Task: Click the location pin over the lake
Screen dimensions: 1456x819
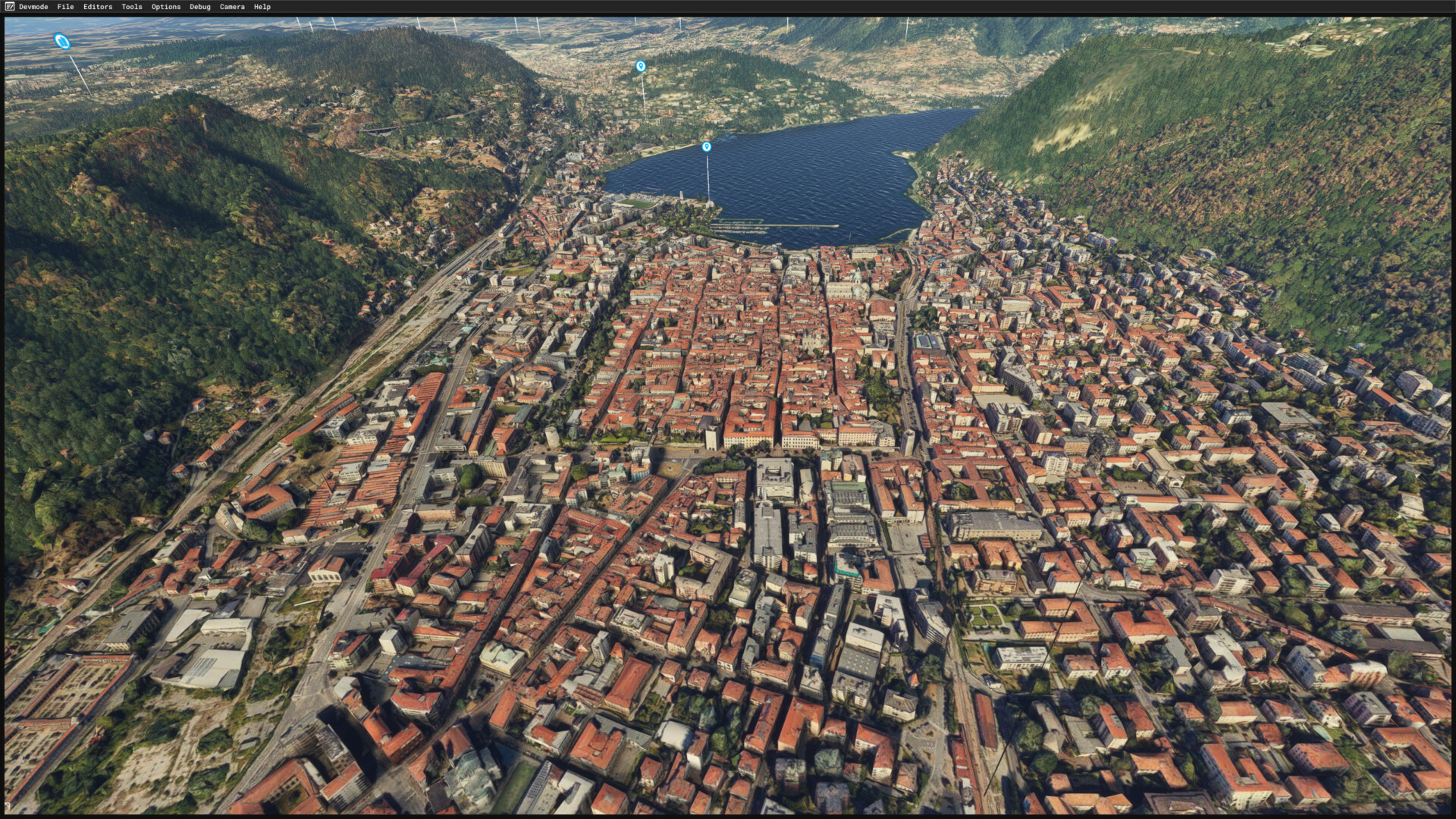Action: 707,147
